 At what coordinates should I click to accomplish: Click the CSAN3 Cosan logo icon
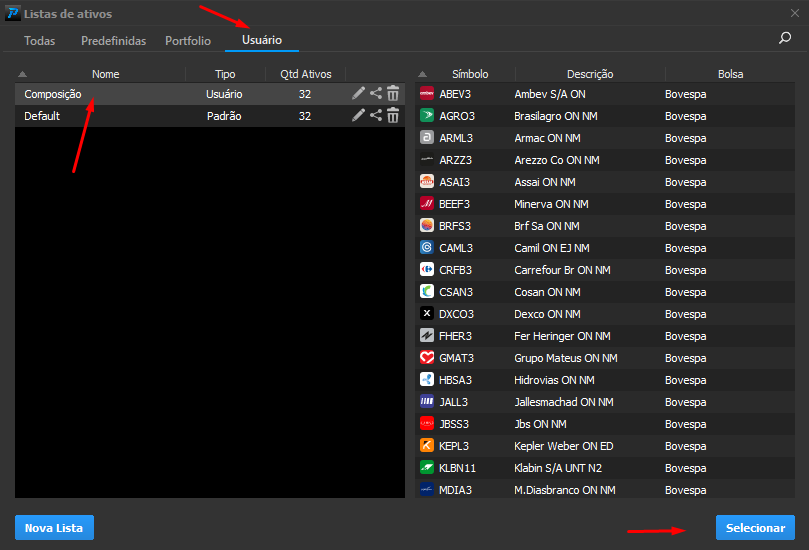427,292
